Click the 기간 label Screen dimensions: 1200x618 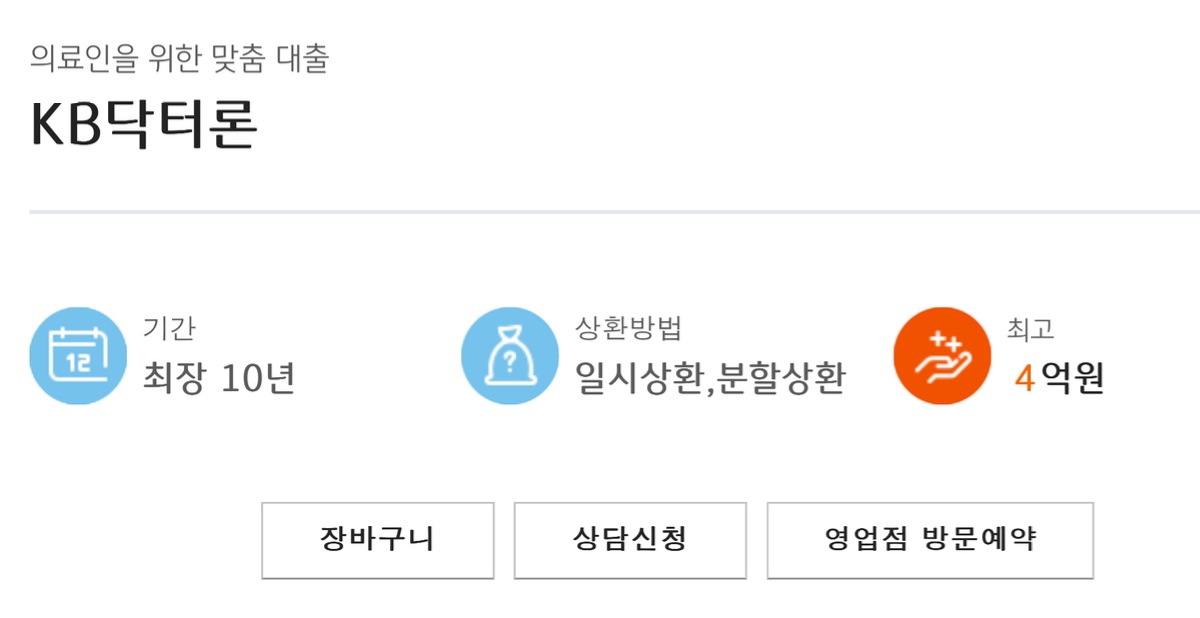pyautogui.click(x=168, y=328)
